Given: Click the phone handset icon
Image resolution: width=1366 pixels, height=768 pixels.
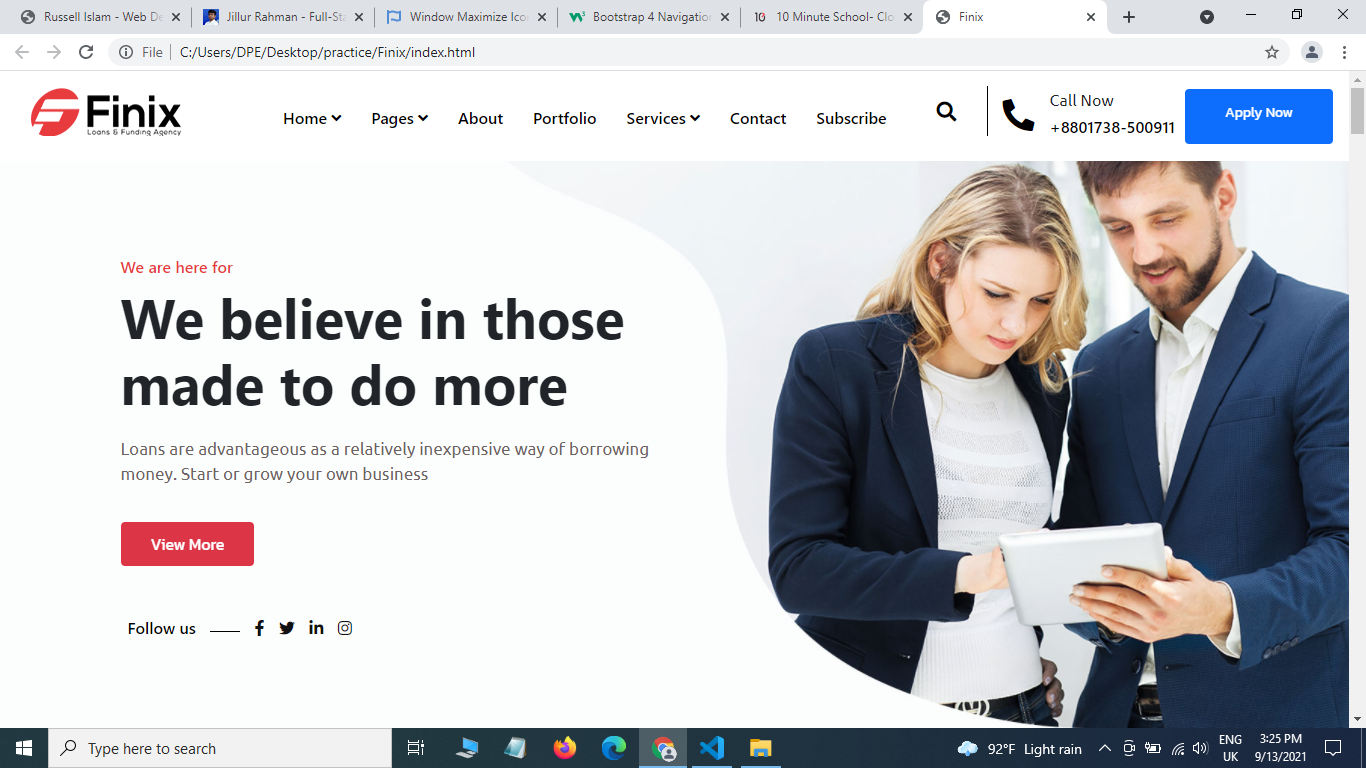Looking at the screenshot, I should tap(1018, 115).
